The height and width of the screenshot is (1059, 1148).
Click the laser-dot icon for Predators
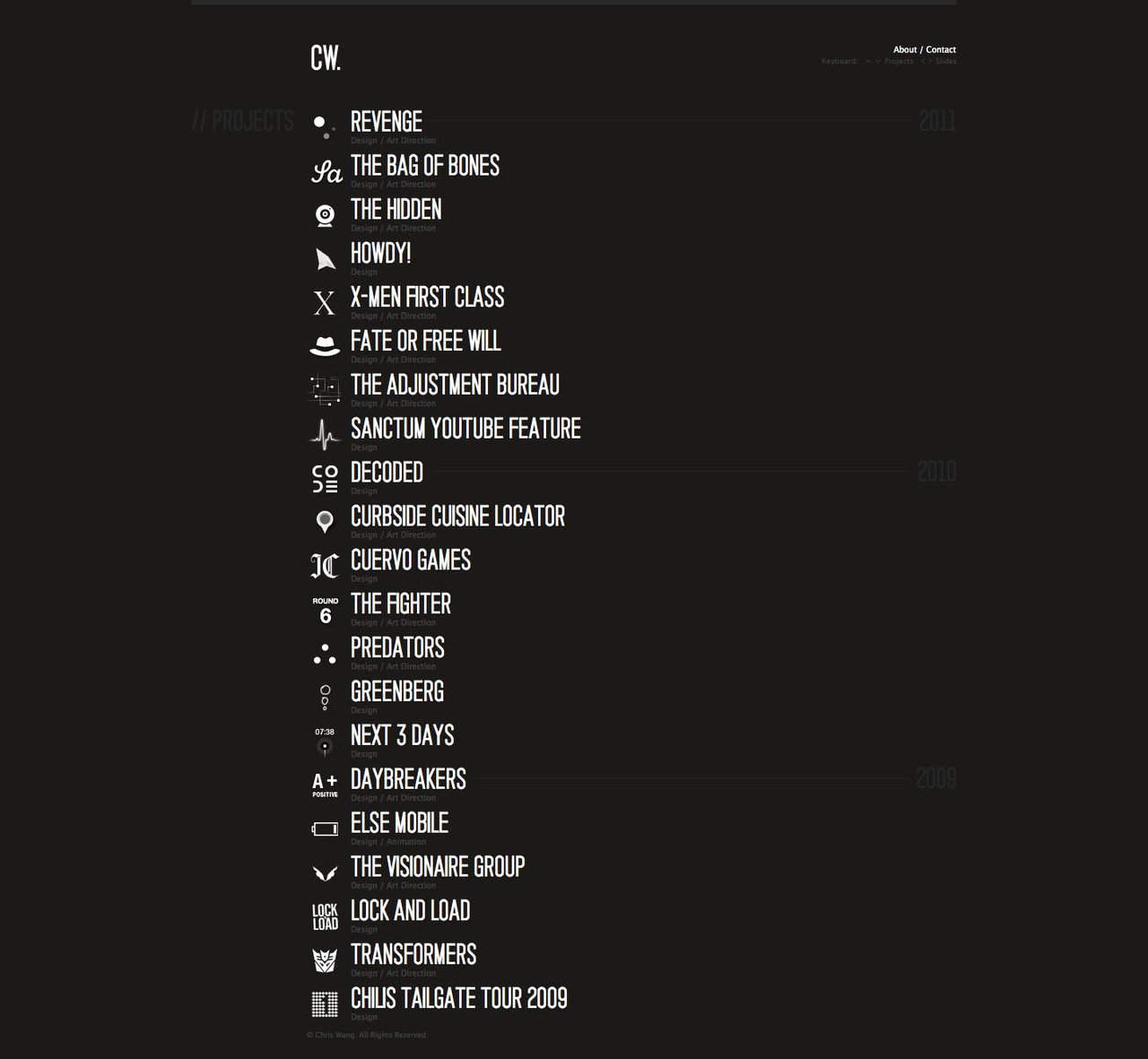(325, 652)
